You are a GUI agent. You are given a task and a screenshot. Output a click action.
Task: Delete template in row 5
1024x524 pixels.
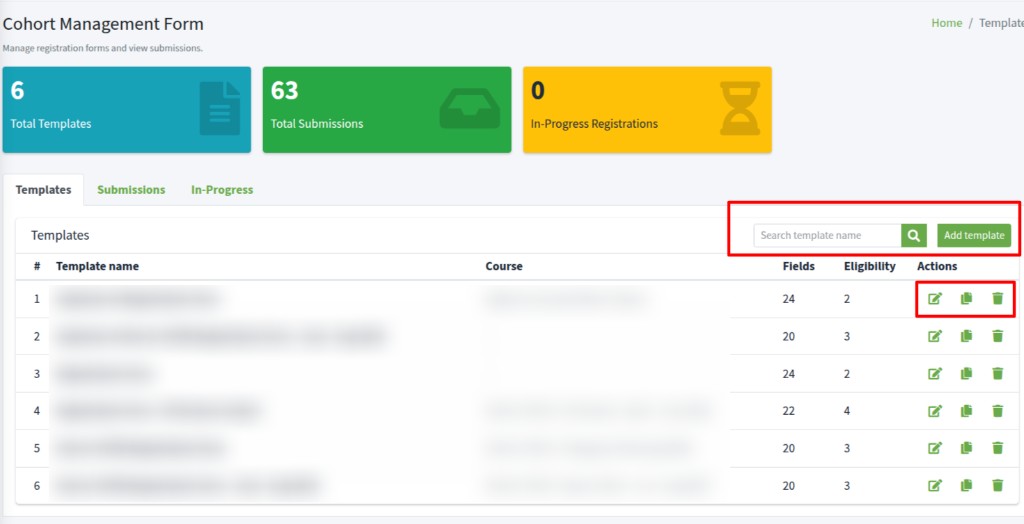click(997, 448)
